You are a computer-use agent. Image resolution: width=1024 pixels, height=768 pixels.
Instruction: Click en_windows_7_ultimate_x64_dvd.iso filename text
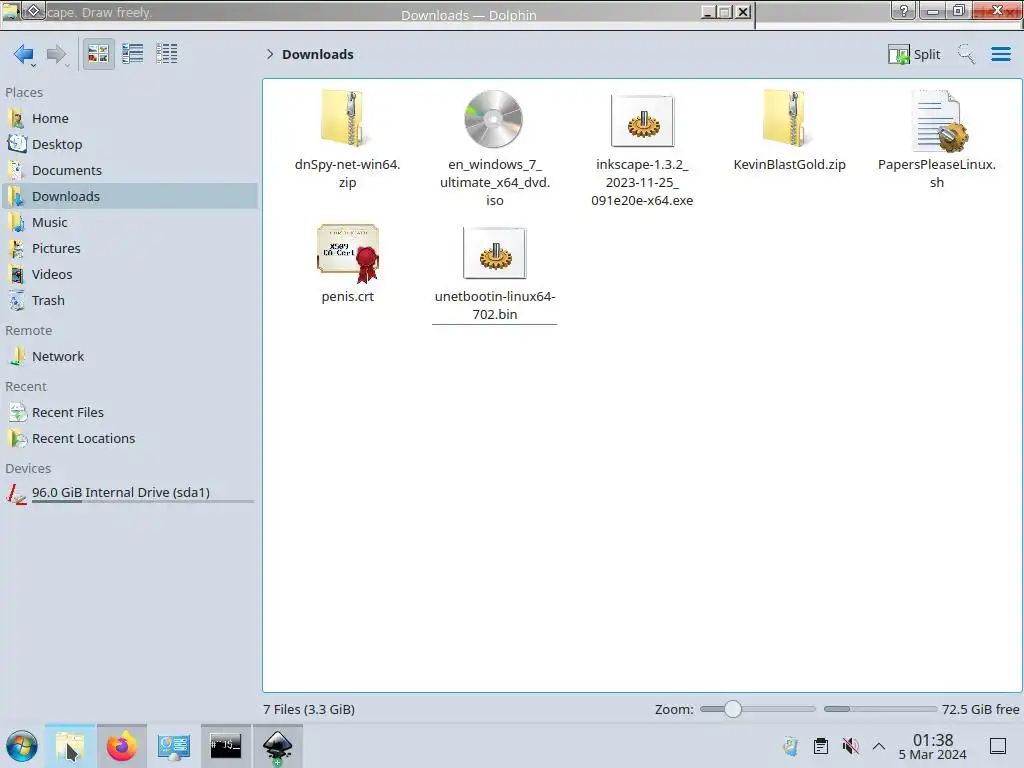coord(495,182)
